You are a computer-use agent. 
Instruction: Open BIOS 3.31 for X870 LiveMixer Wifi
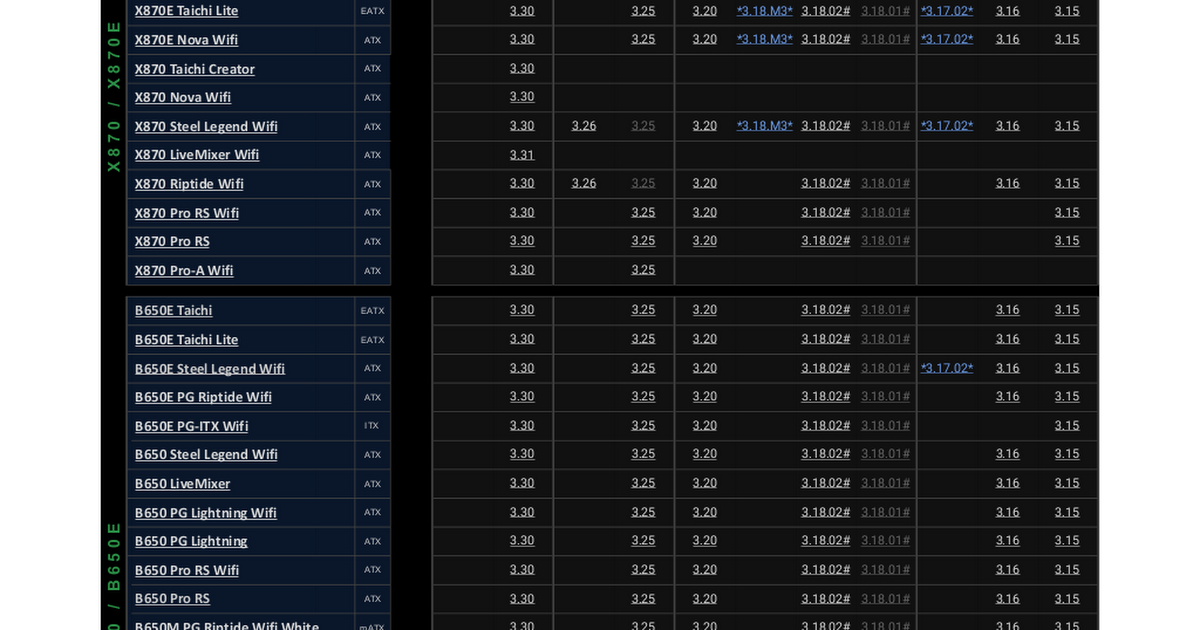coord(522,155)
